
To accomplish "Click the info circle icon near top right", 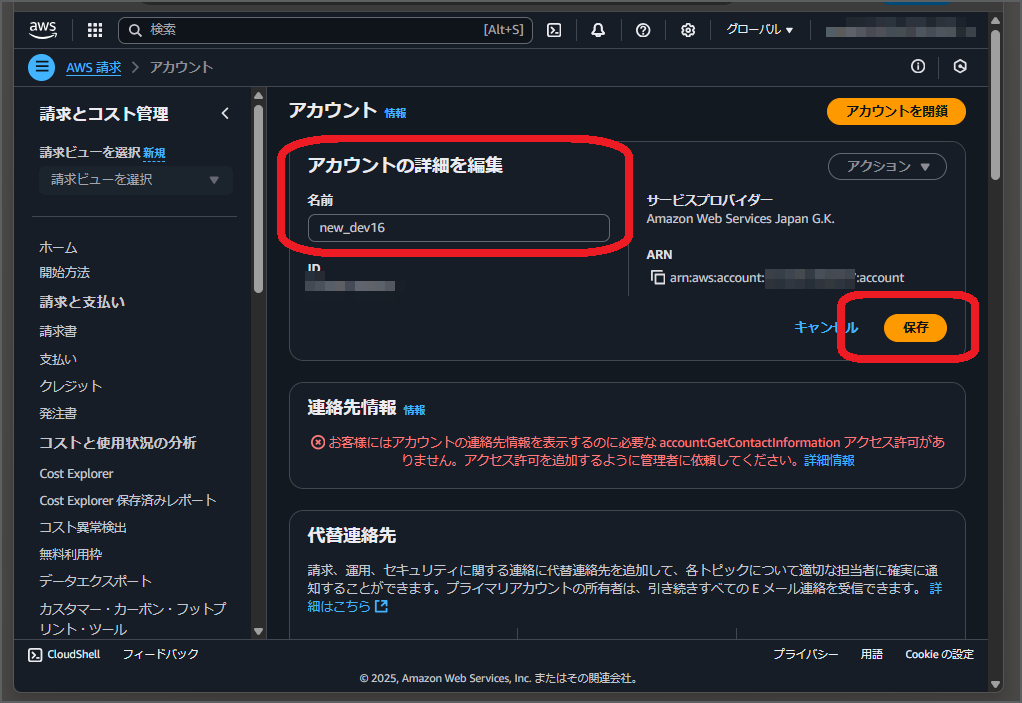I will (x=918, y=66).
